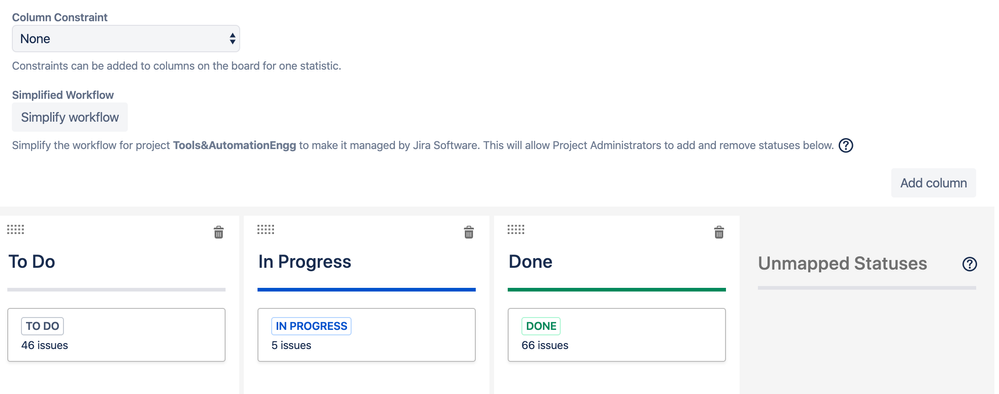Click the In Progress column title
Viewport: 999px width, 394px height.
(x=305, y=261)
